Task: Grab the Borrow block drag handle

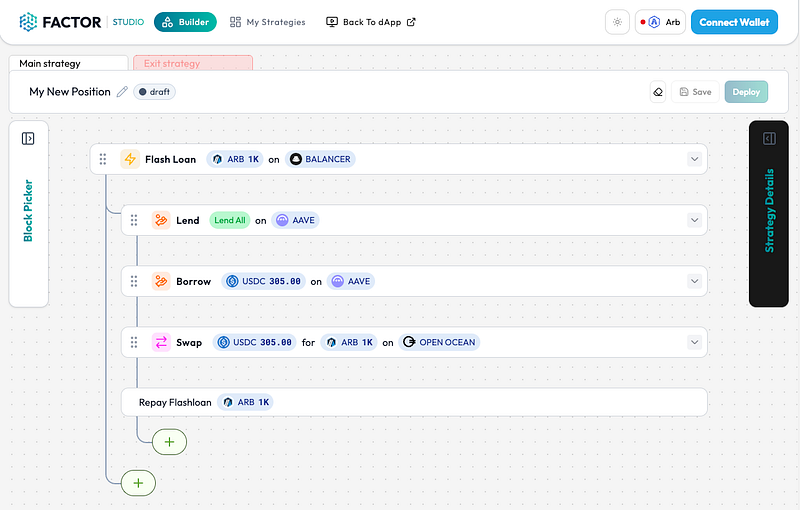Action: (x=134, y=281)
